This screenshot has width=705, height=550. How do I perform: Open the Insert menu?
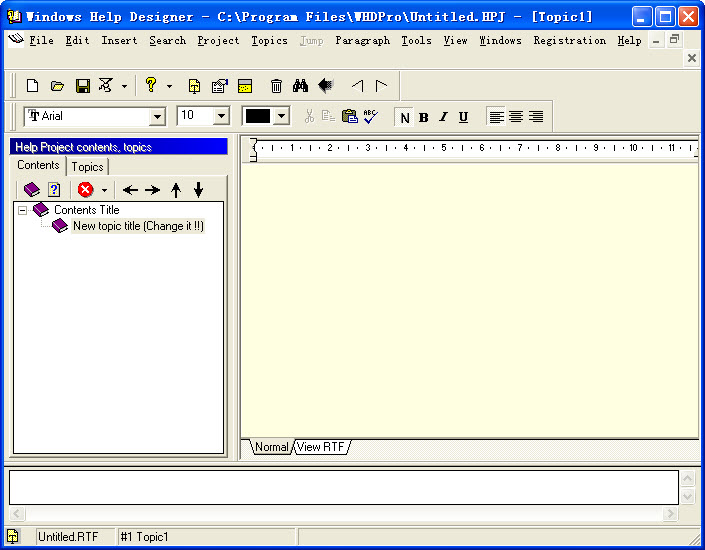(119, 40)
